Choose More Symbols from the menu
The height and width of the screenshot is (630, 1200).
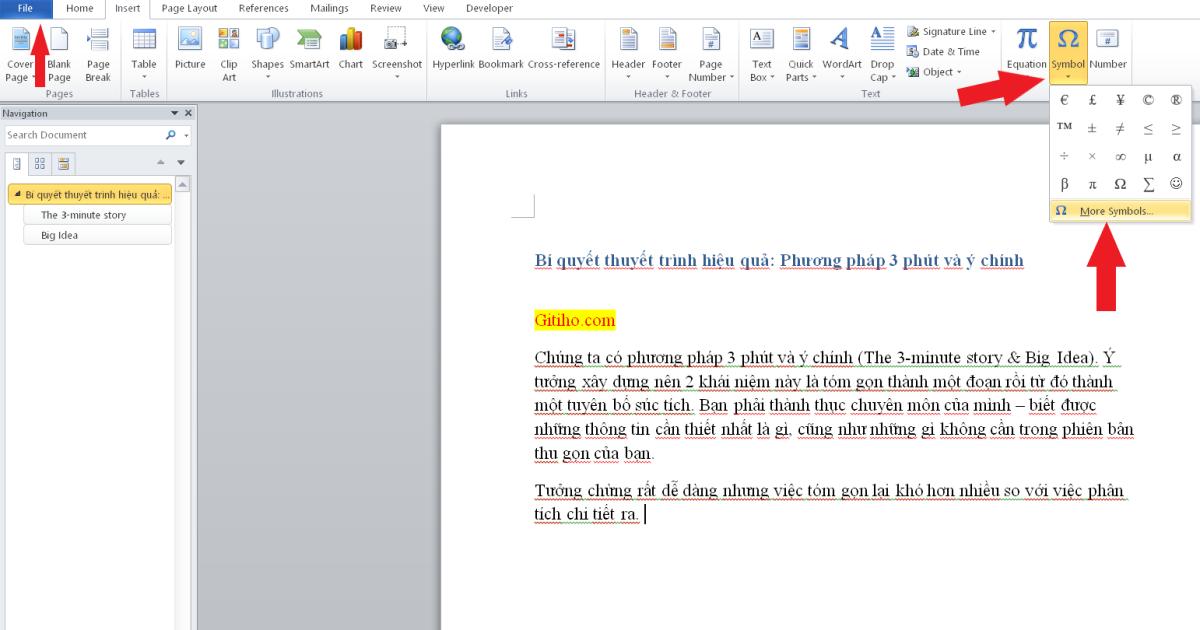click(1116, 211)
